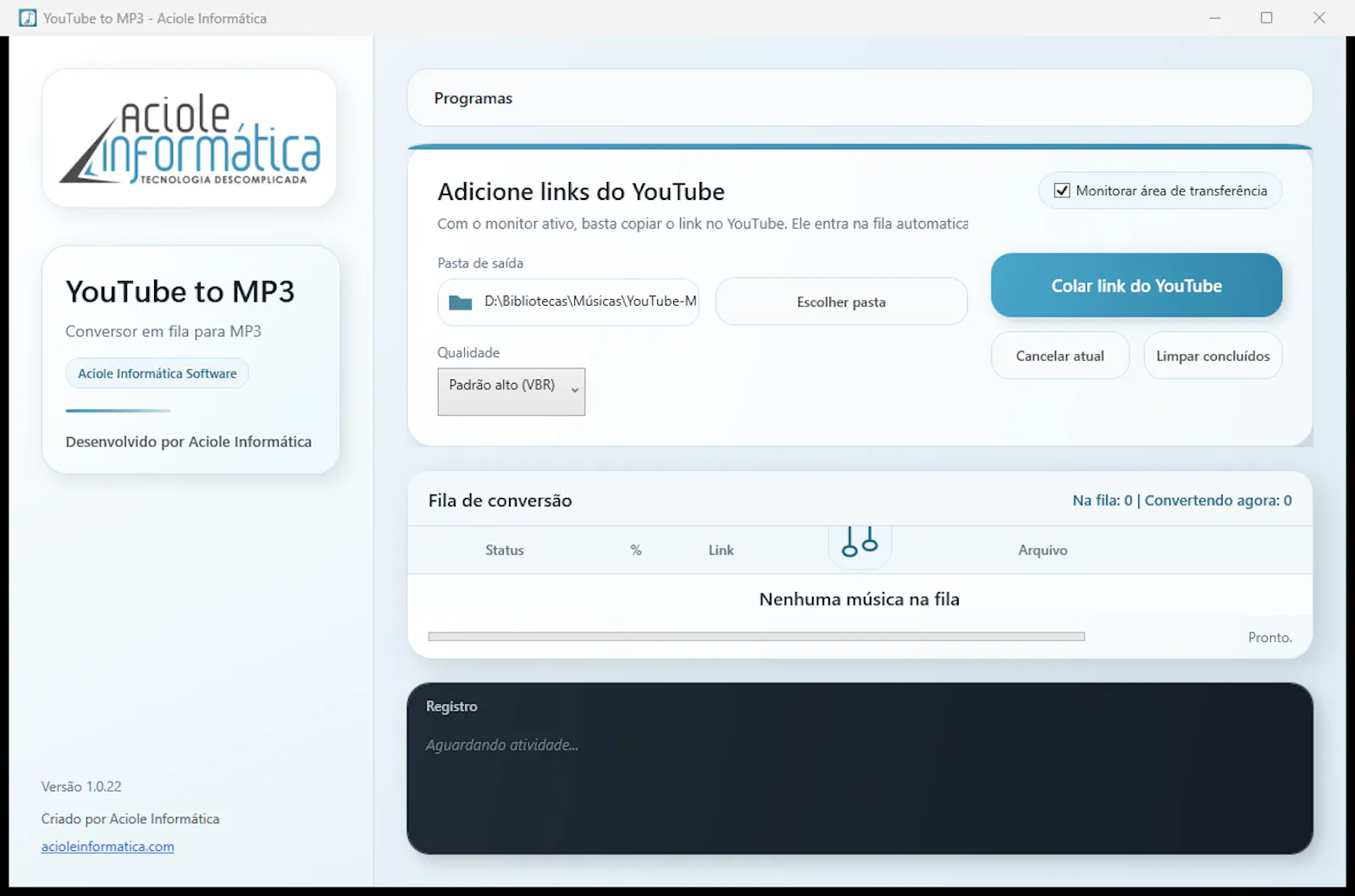Click Cancelar atual button
This screenshot has width=1355, height=896.
[x=1060, y=356]
